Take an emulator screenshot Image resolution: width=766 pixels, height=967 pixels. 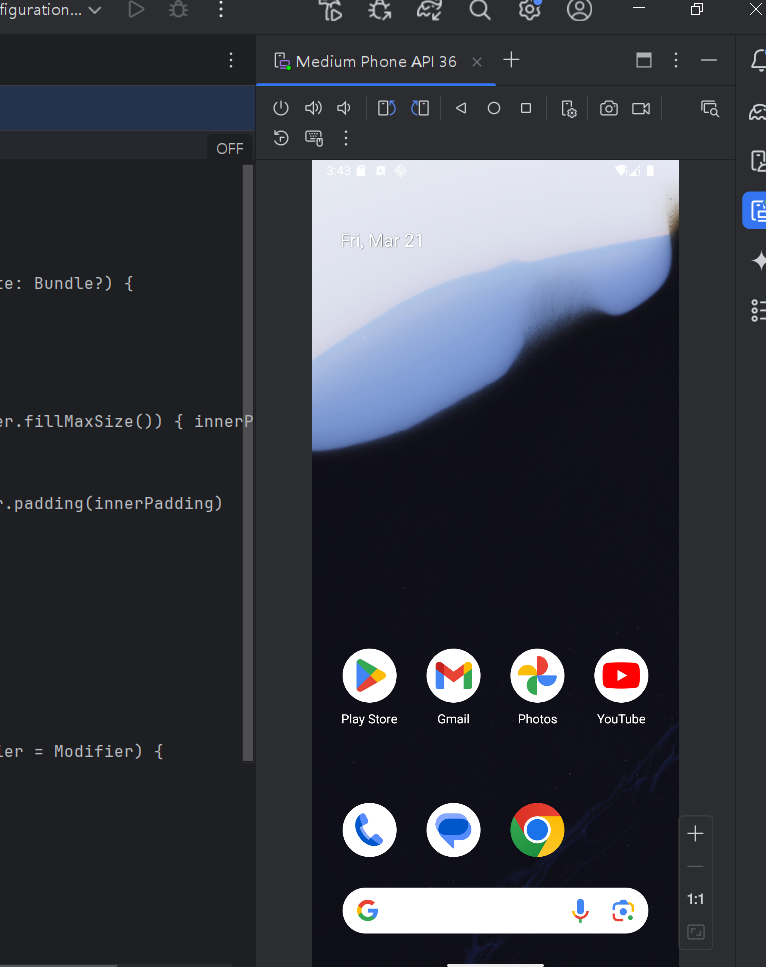(x=609, y=109)
